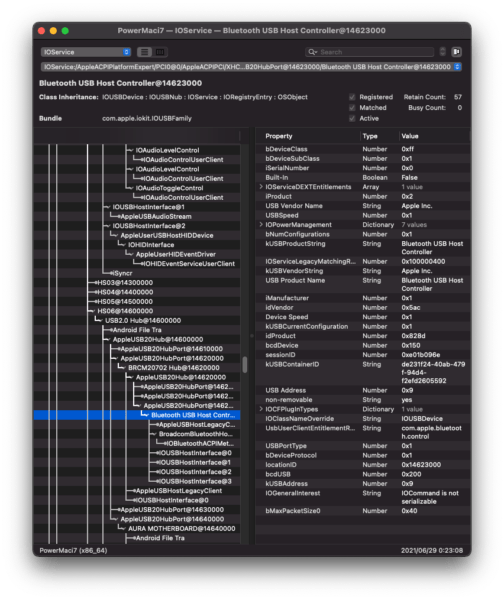Select the highlighted Bluetooth USB Host Contr... row

[137, 415]
